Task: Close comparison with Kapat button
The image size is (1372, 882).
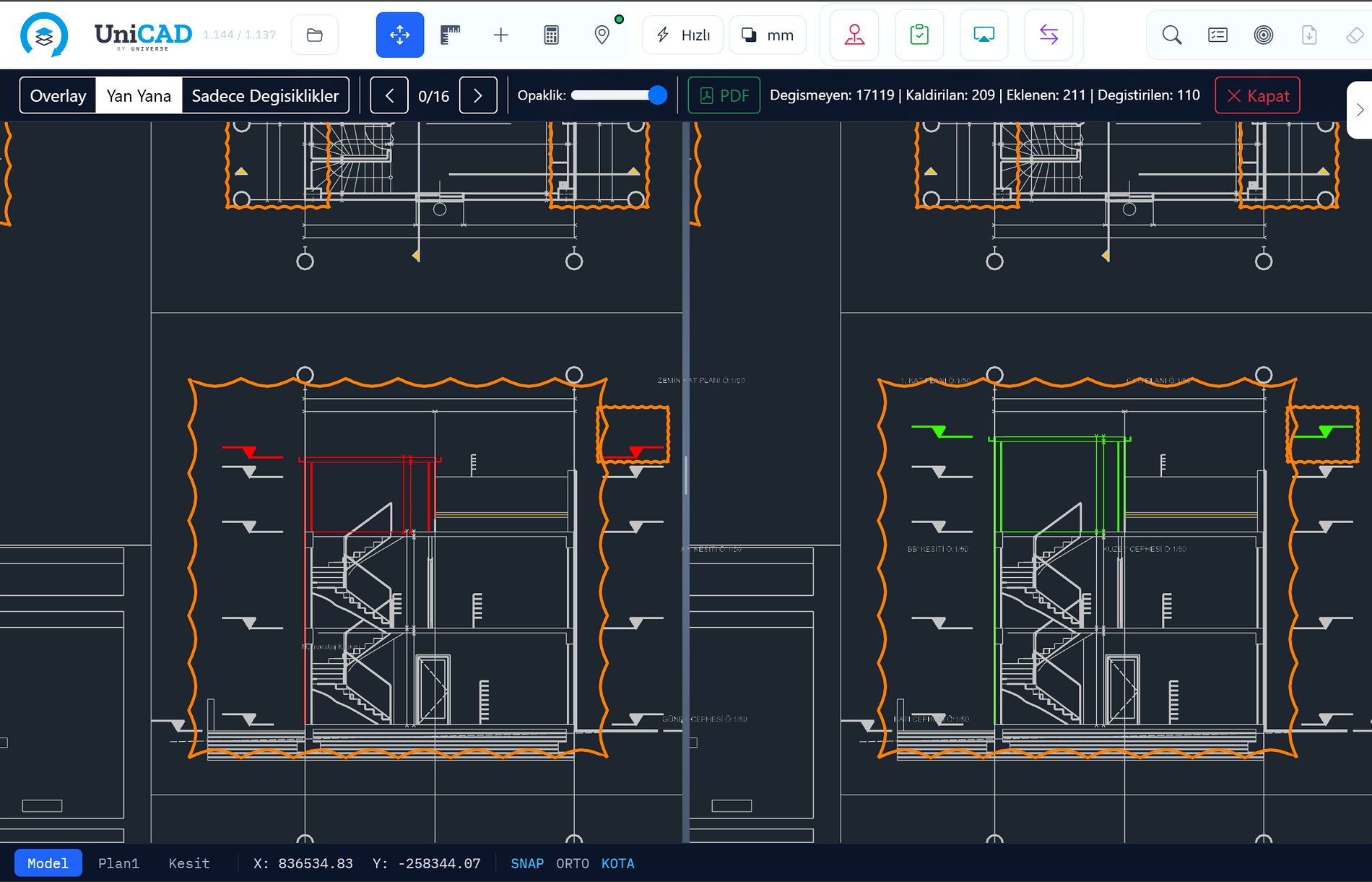Action: click(1257, 95)
